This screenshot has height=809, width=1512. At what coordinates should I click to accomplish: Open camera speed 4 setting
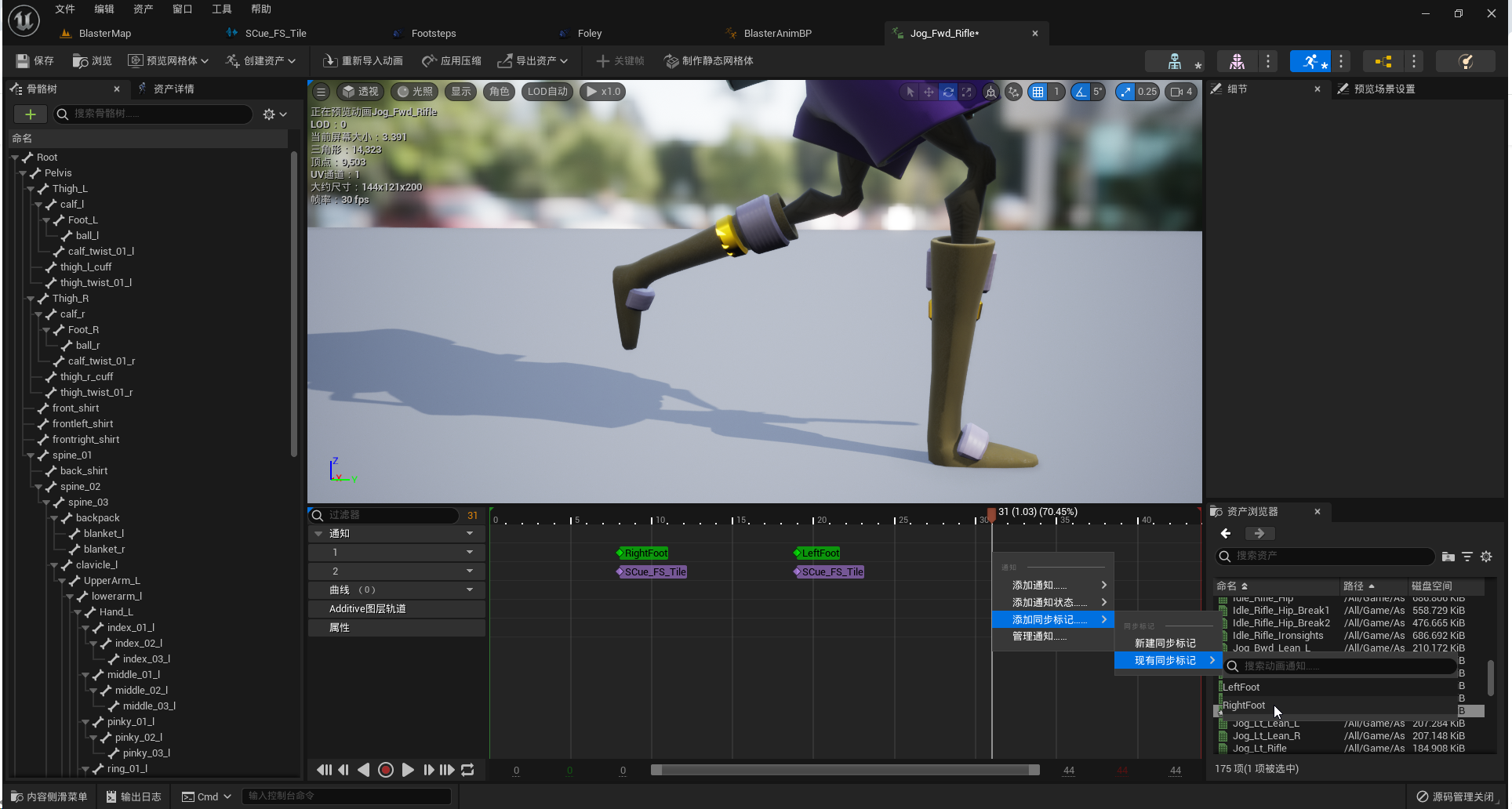[x=1181, y=92]
